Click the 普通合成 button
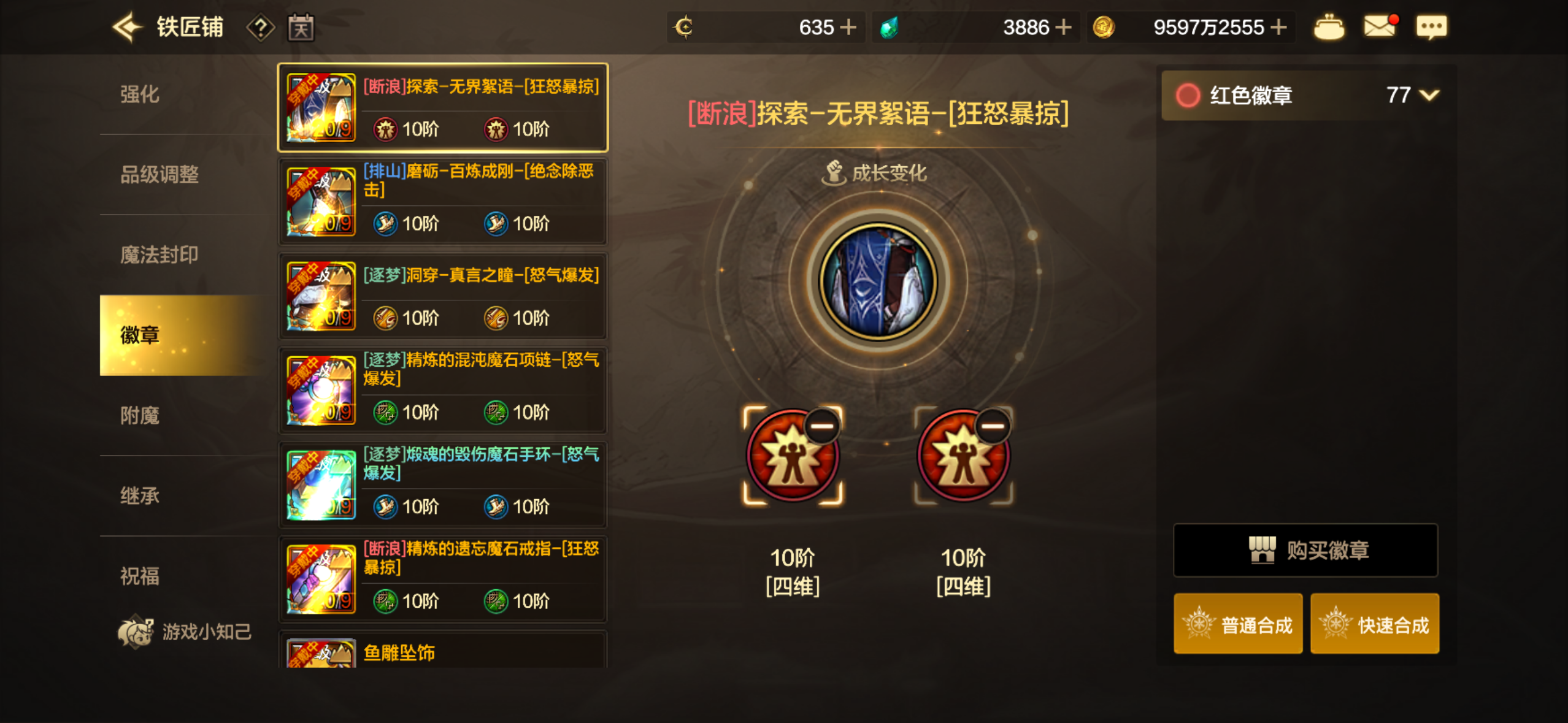This screenshot has width=1568, height=723. coord(1238,624)
